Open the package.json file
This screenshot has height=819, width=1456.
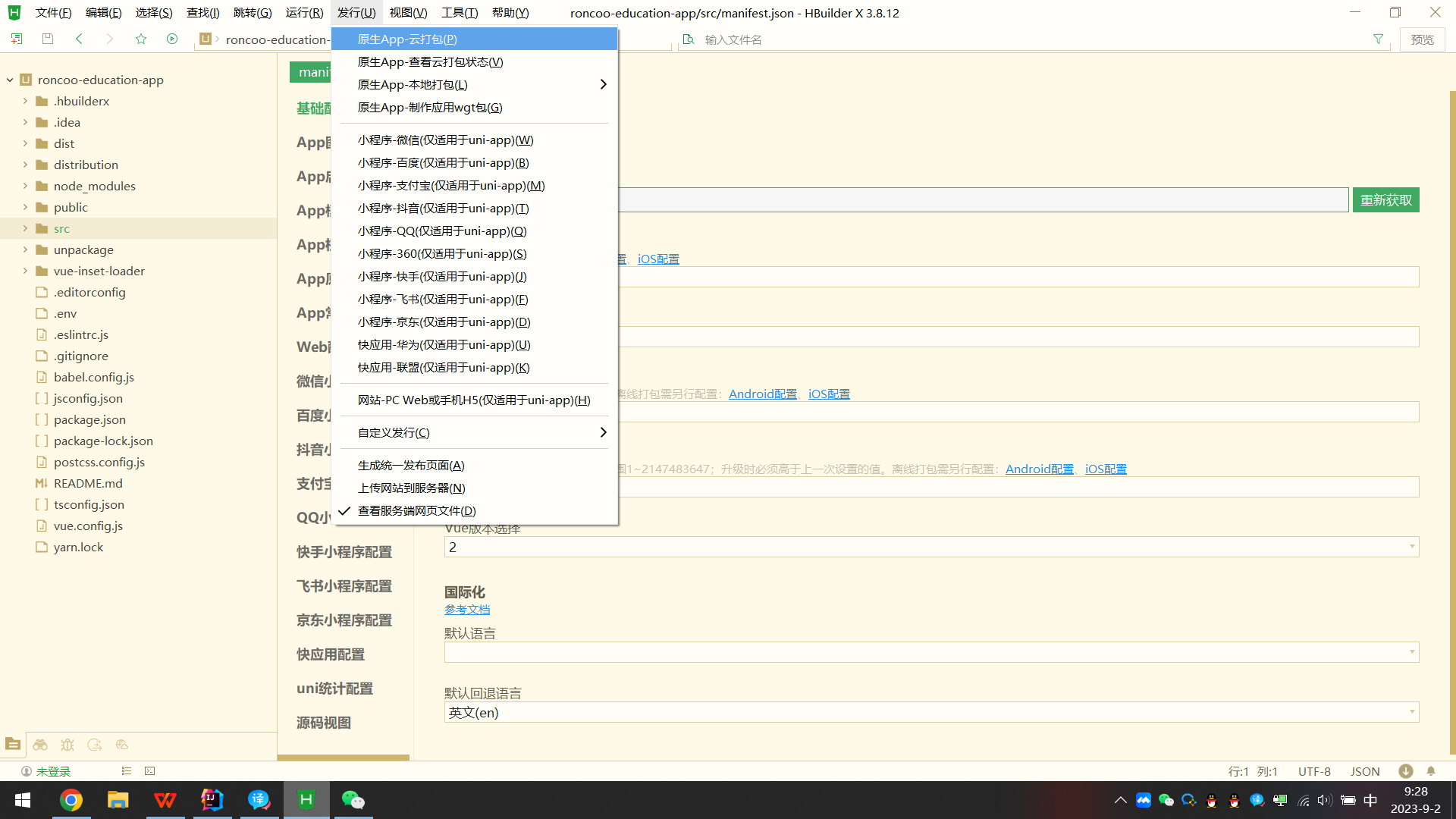89,419
